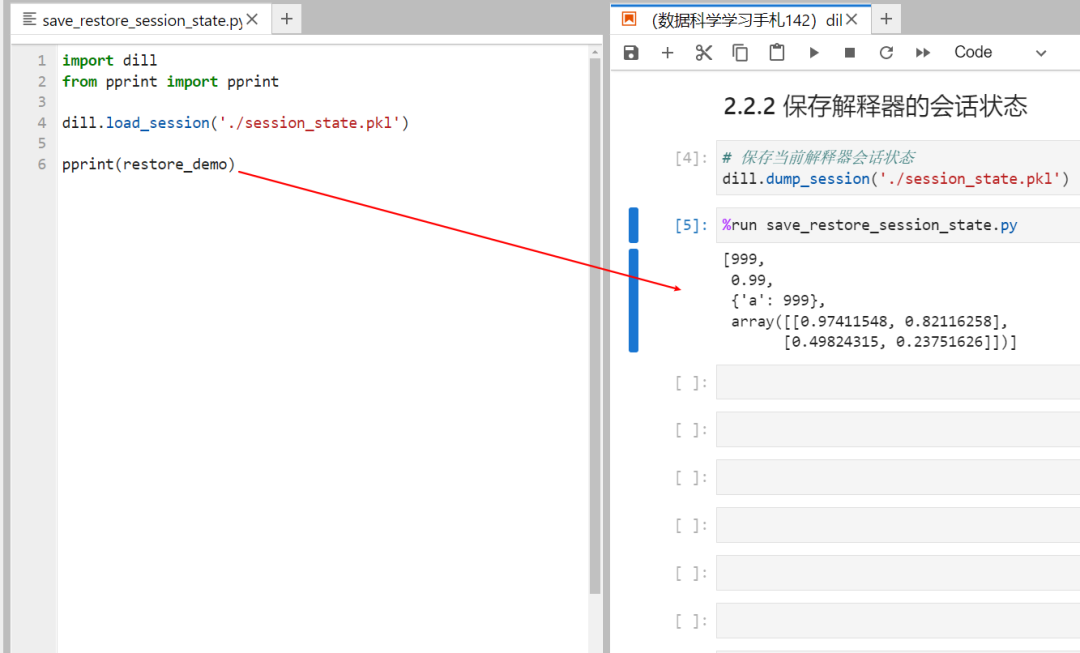Open a new notebook tab with plus button
This screenshot has width=1080, height=653.
pos(887,18)
